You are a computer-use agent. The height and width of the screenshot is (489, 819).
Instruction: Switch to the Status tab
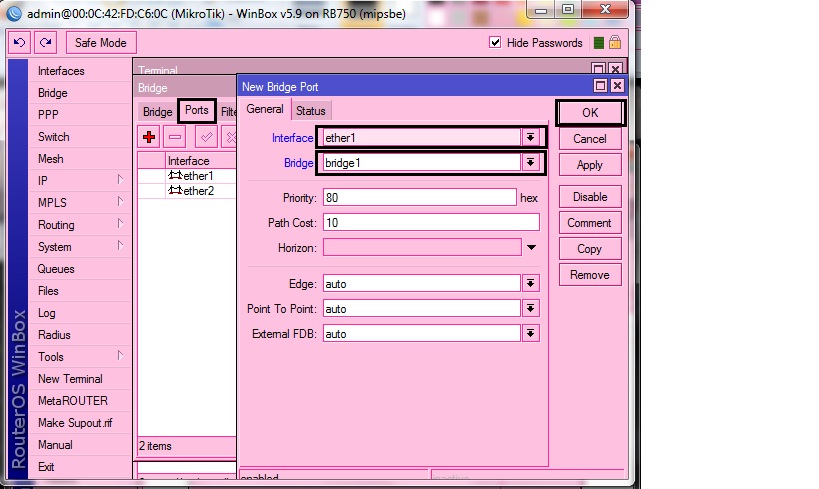click(311, 111)
